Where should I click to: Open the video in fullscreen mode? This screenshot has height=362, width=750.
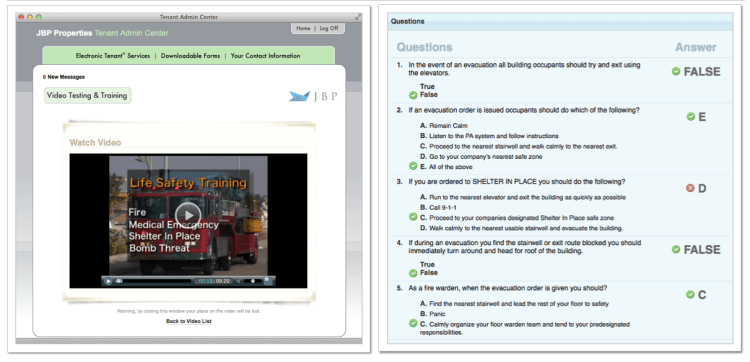[x=267, y=281]
